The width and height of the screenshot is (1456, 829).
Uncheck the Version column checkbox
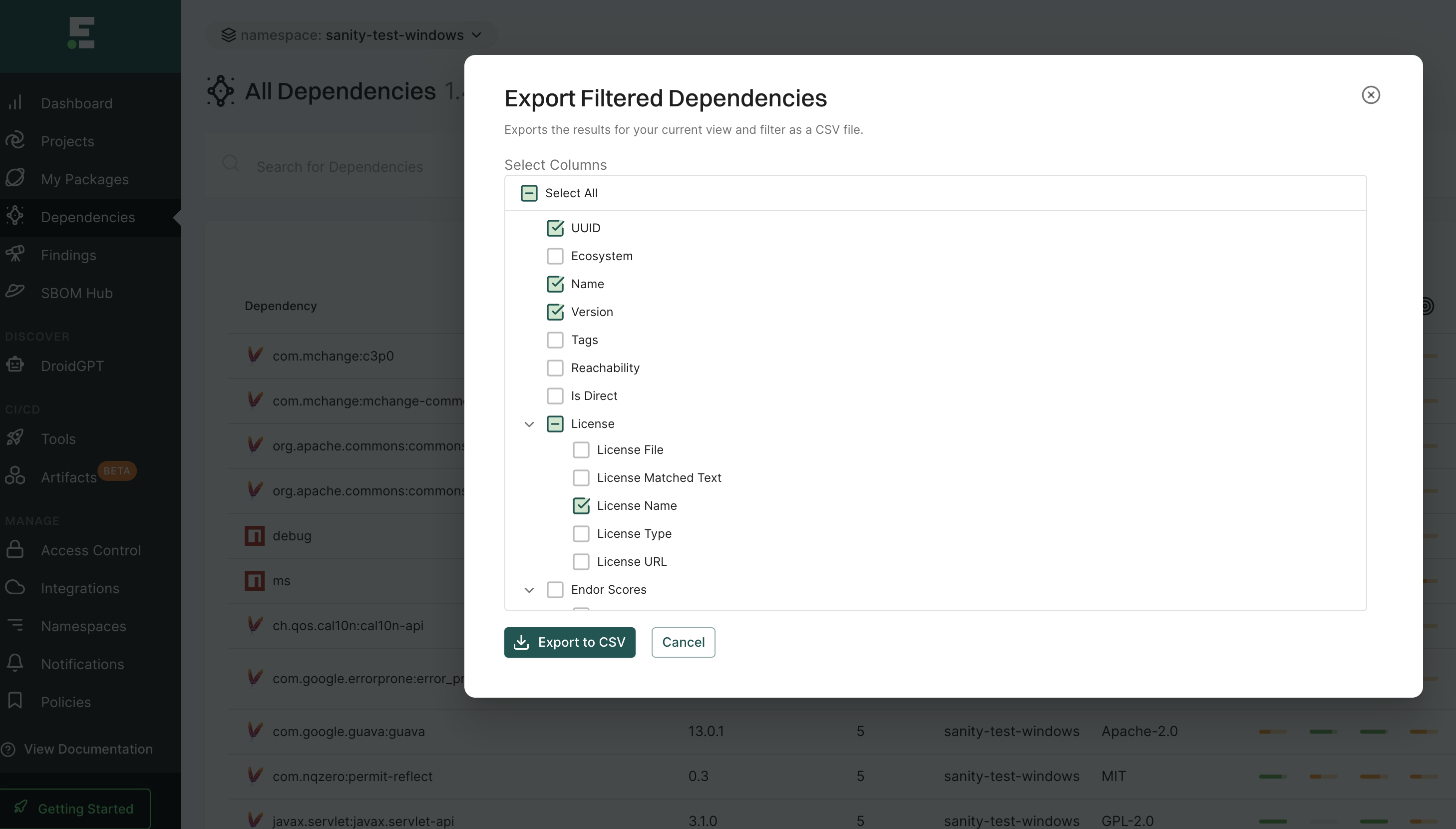[x=555, y=312]
